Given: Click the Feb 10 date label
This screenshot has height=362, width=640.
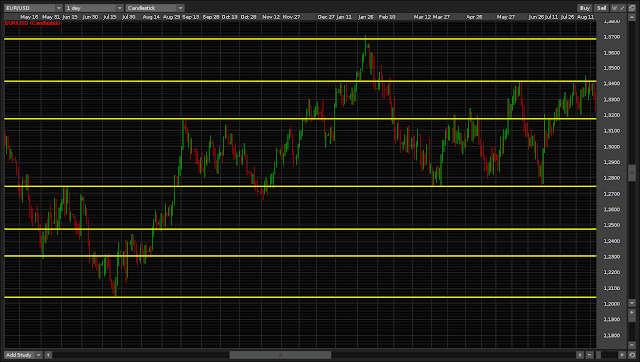Looking at the screenshot, I should (x=387, y=17).
